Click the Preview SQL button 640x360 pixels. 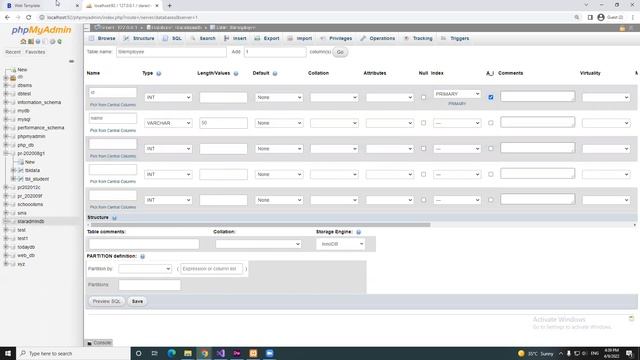pyautogui.click(x=107, y=301)
